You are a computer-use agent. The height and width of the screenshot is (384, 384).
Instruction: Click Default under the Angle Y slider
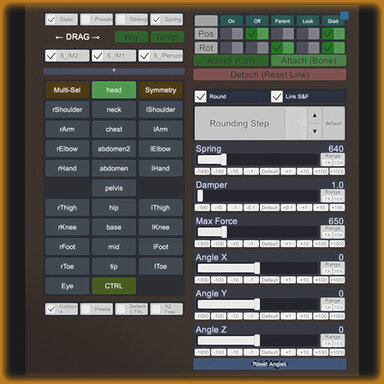tap(270, 316)
